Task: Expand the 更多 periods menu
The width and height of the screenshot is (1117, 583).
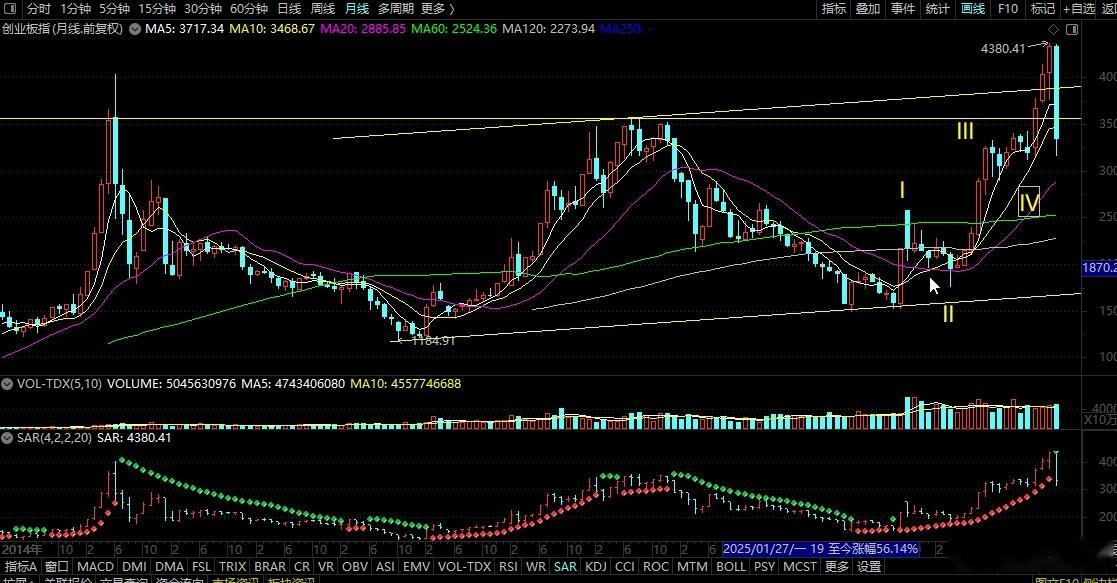Action: (x=437, y=9)
